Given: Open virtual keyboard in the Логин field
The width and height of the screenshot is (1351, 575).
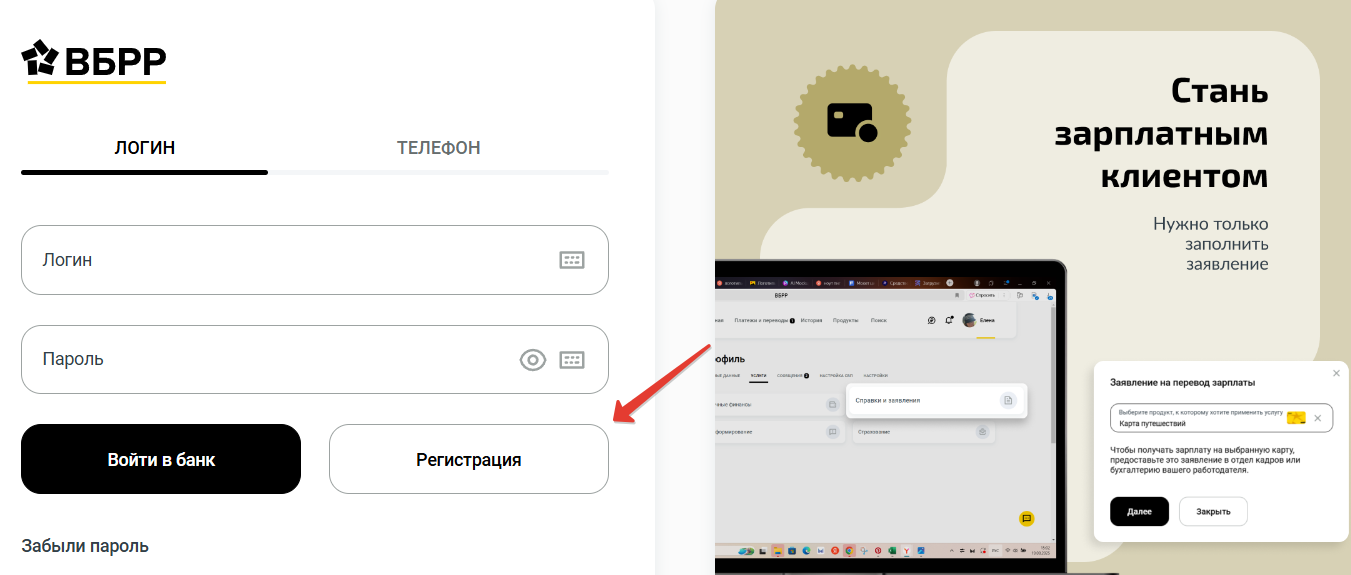Looking at the screenshot, I should [x=571, y=260].
